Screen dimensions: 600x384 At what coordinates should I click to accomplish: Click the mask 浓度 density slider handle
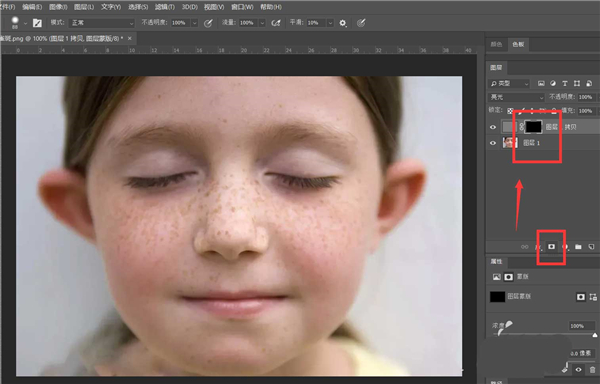coord(595,335)
